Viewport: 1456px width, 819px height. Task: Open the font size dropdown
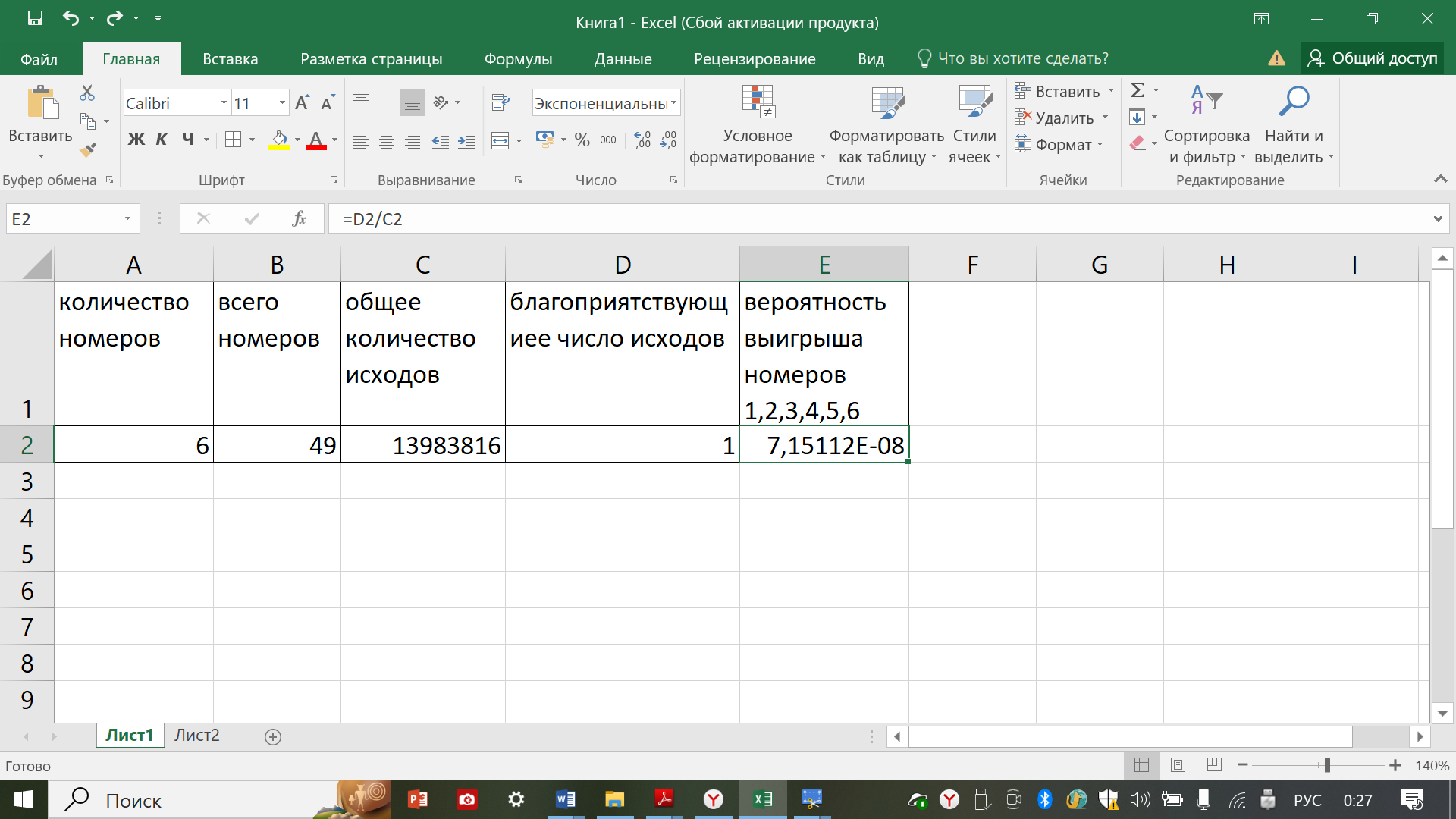[x=282, y=103]
